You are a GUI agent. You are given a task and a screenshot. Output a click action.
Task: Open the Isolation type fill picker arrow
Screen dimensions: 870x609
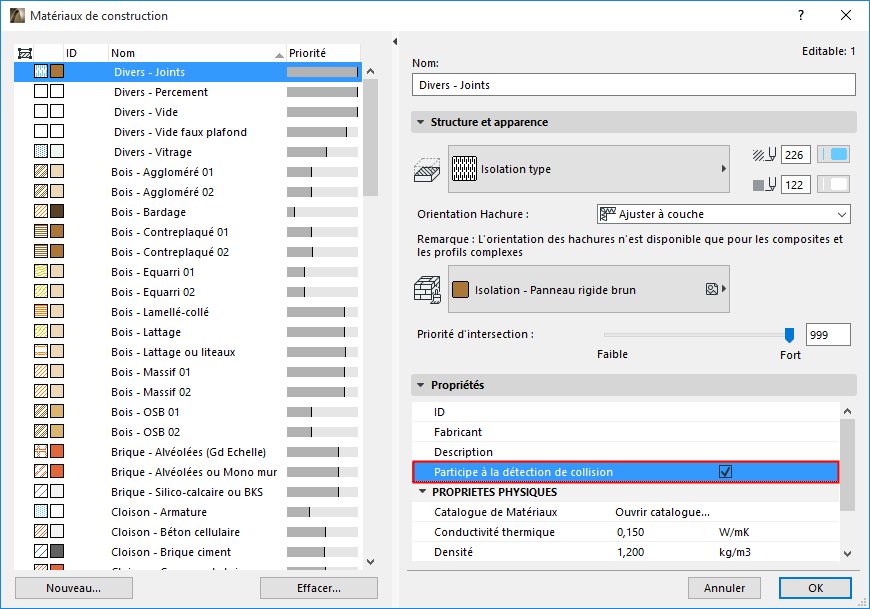(x=724, y=169)
